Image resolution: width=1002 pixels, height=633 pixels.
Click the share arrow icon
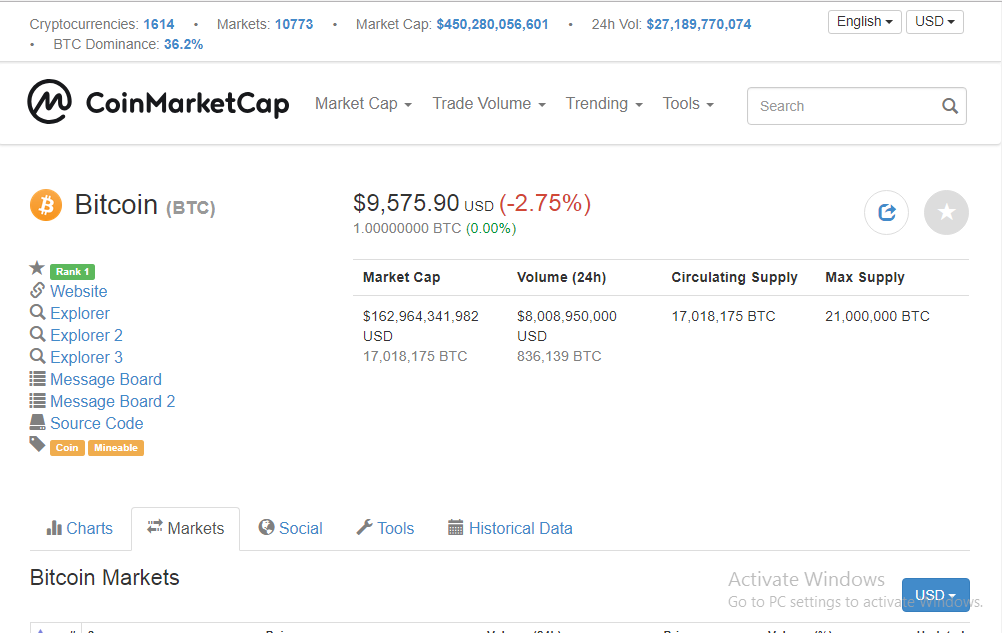point(886,212)
